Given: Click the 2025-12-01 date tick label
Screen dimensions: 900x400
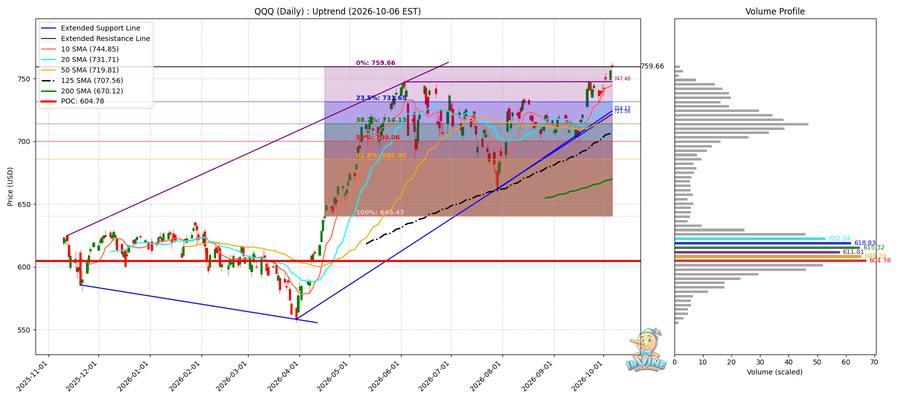Looking at the screenshot, I should point(84,376).
